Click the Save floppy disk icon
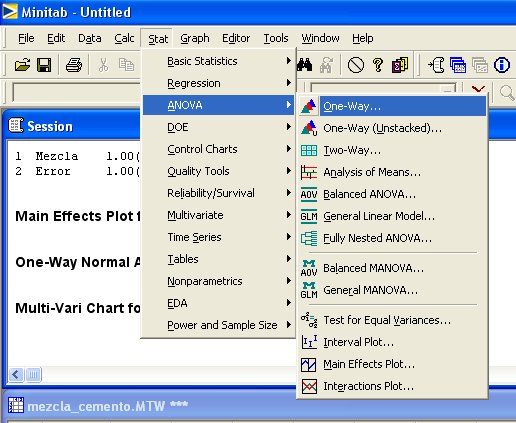The height and width of the screenshot is (423, 516). click(x=44, y=65)
